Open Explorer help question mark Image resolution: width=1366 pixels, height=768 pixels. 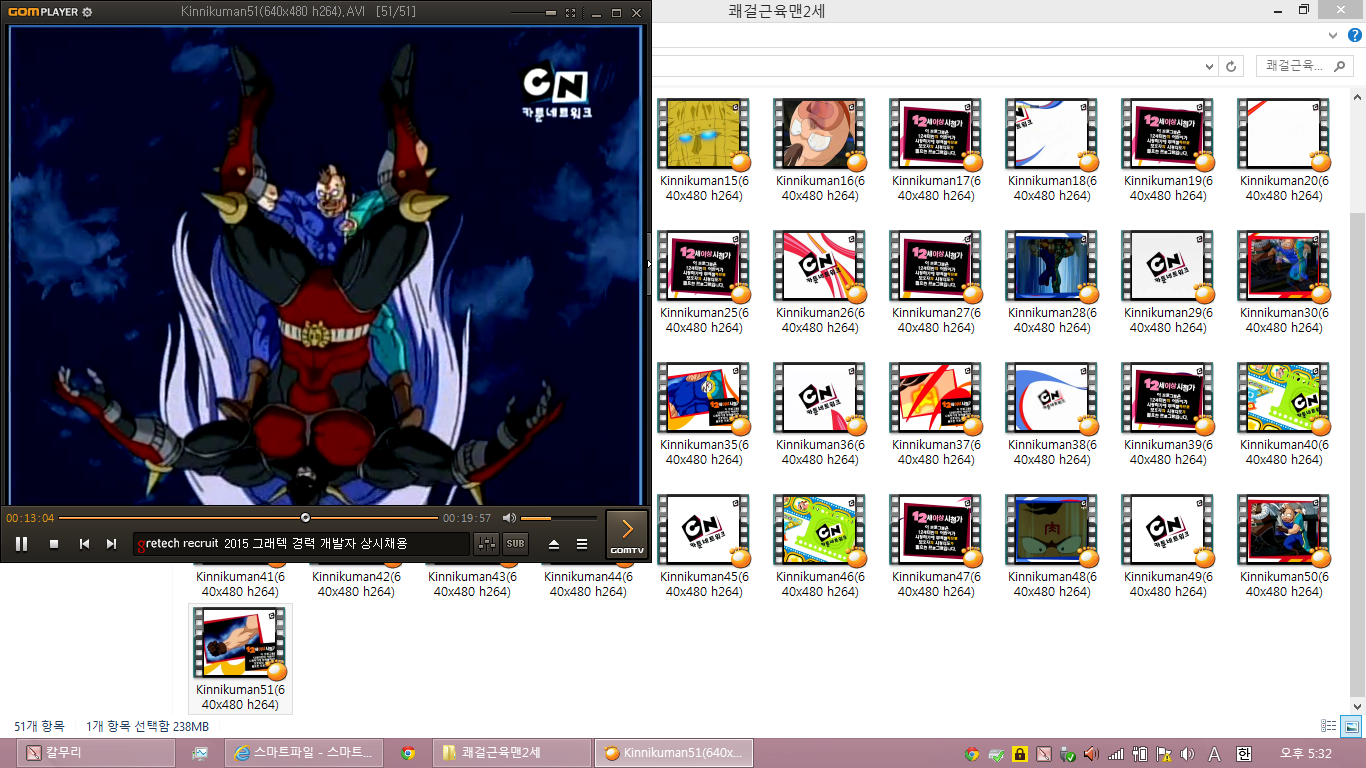(1356, 35)
